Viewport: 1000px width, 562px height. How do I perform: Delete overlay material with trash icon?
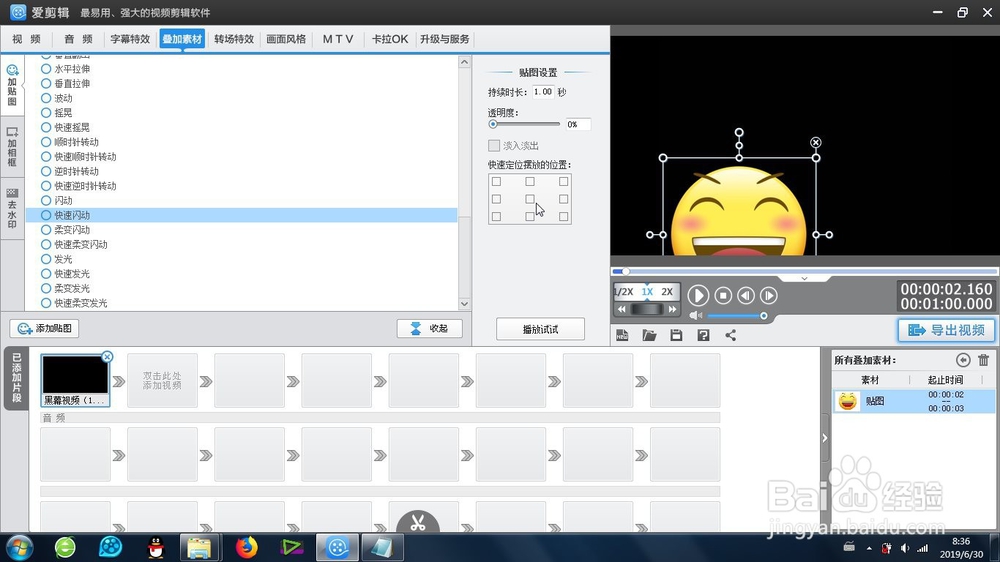(x=983, y=360)
